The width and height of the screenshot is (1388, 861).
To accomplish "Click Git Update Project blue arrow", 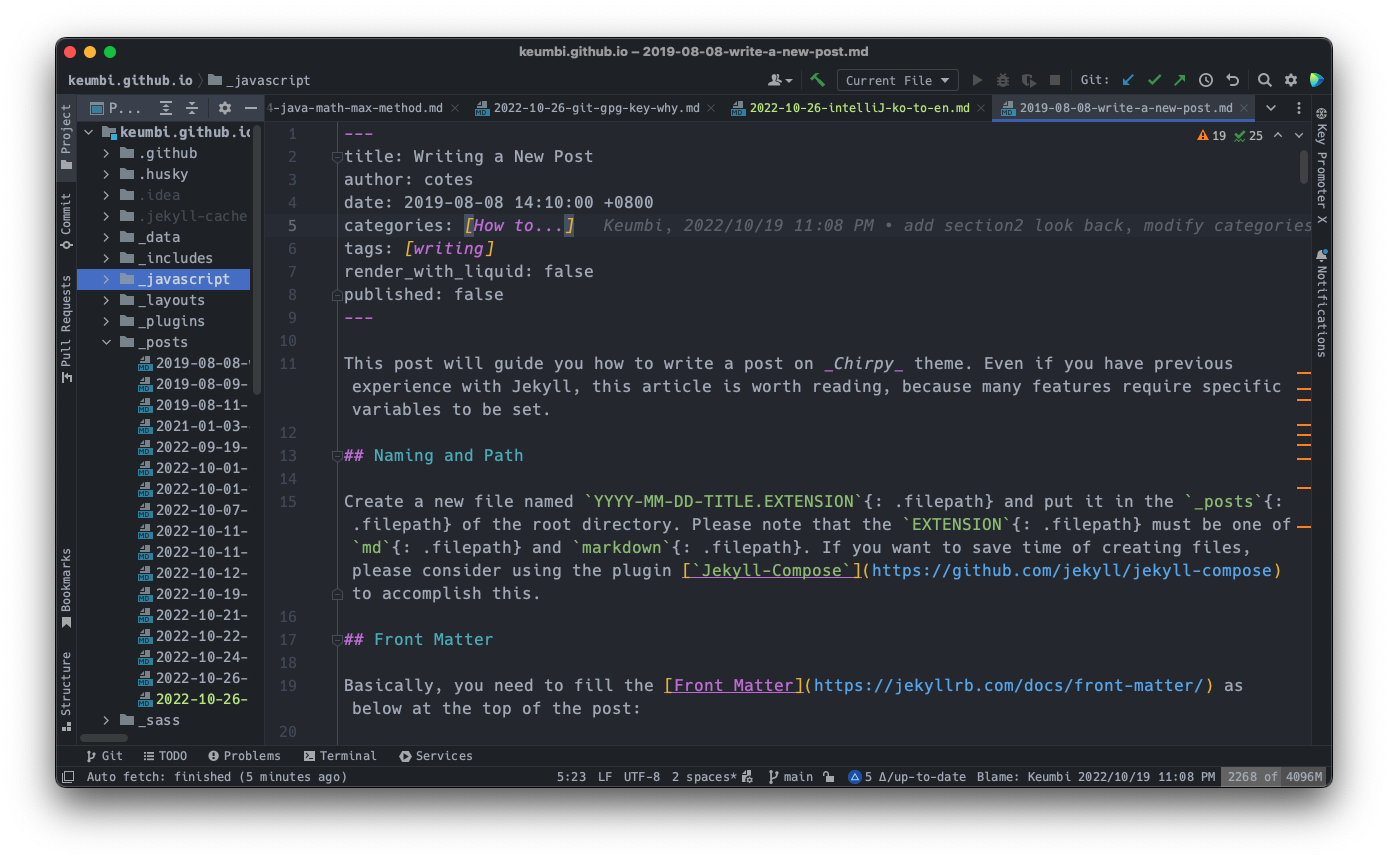I will (x=1128, y=80).
